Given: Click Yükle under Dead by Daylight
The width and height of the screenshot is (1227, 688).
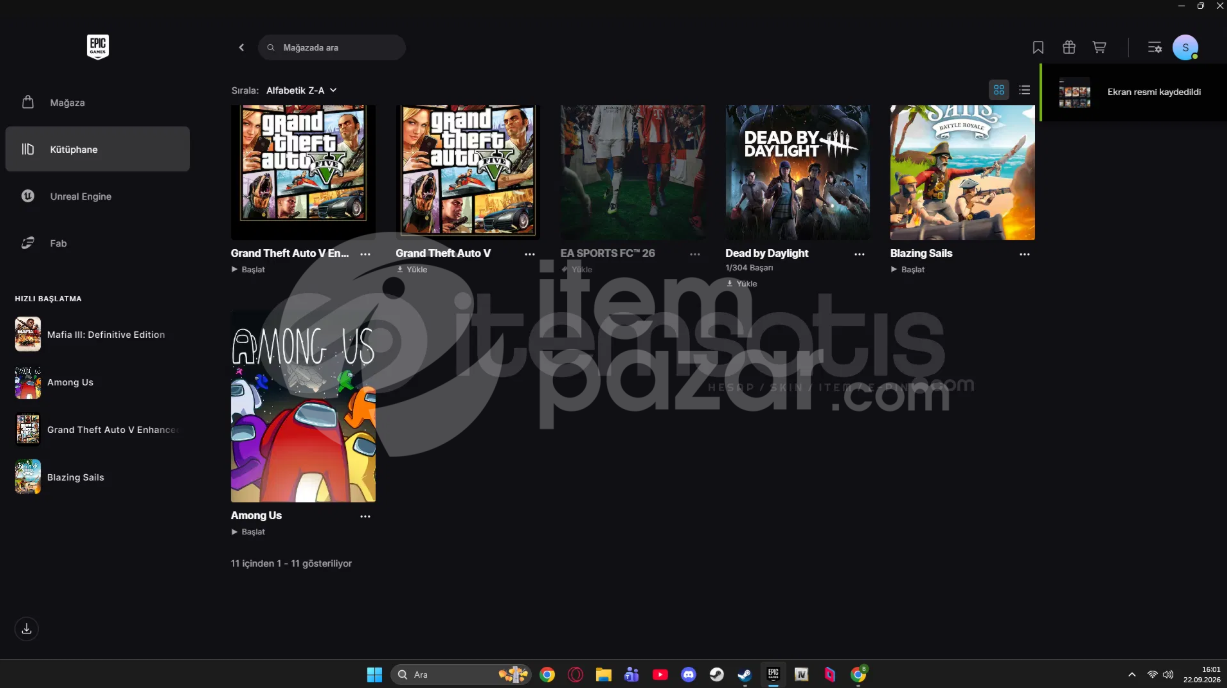Looking at the screenshot, I should [741, 284].
